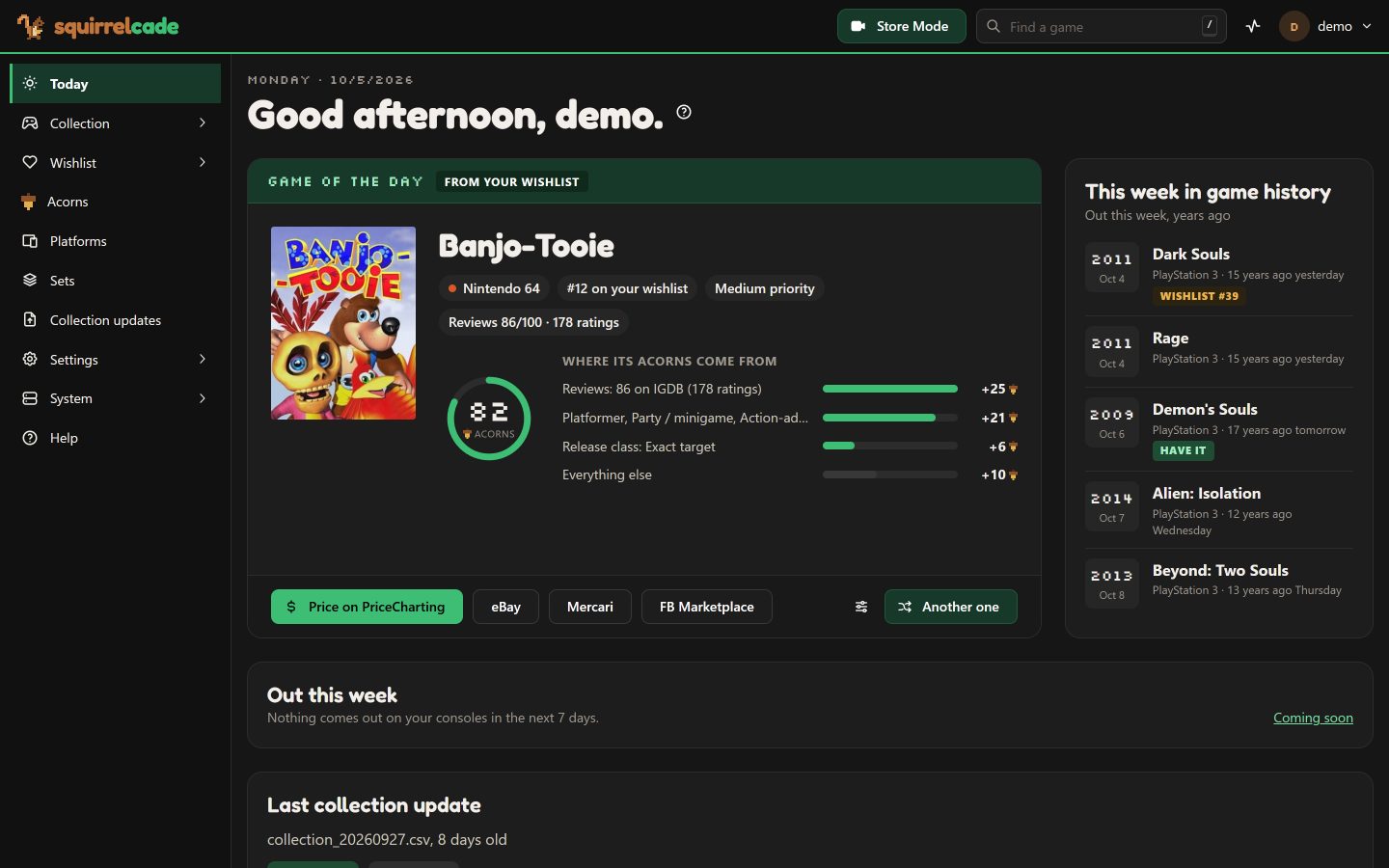The width and height of the screenshot is (1389, 868).
Task: Toggle Store Mode on
Action: 901,26
